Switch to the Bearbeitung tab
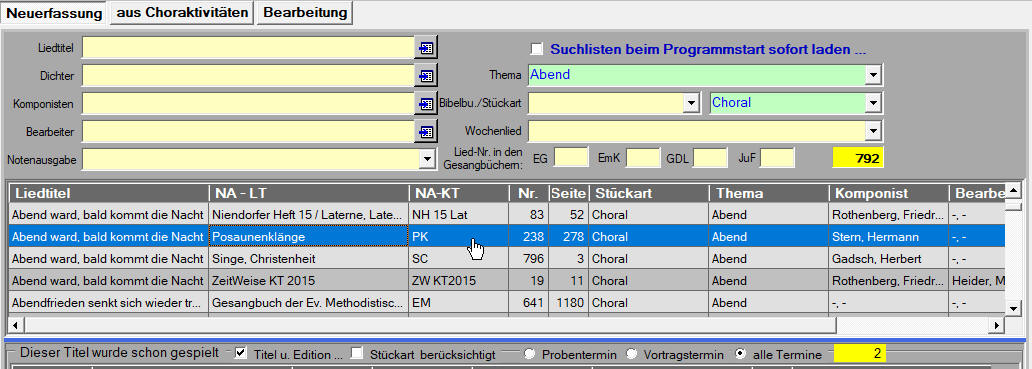The height and width of the screenshot is (369, 1032). coord(305,12)
